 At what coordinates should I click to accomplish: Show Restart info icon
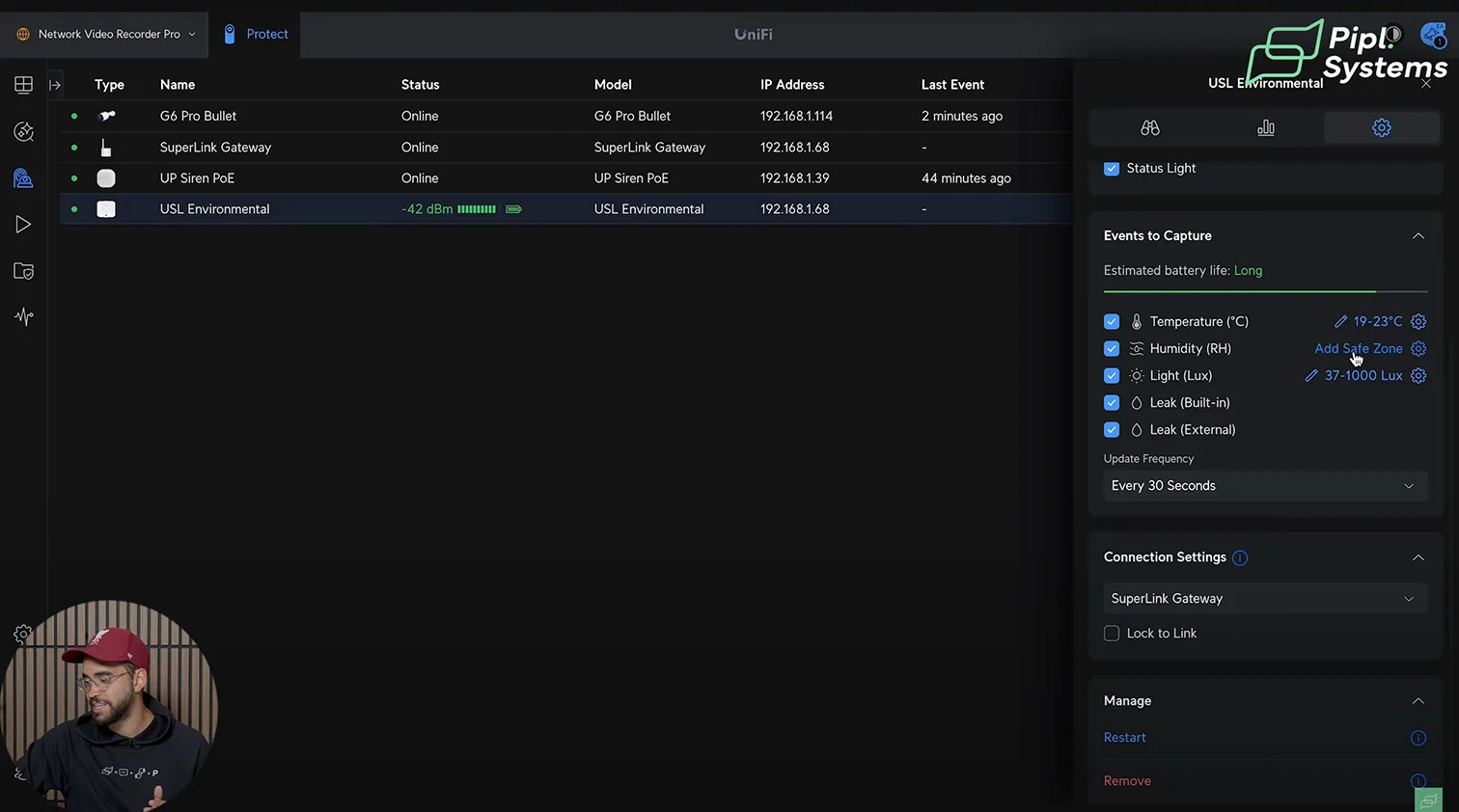point(1418,738)
